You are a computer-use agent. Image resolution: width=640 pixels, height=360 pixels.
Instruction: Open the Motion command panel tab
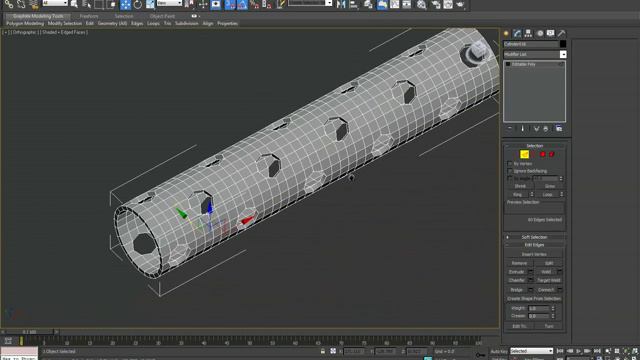(x=540, y=33)
